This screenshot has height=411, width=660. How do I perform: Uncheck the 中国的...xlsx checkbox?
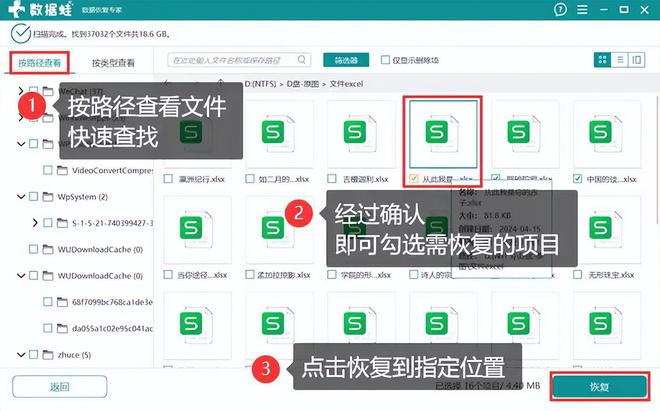578,179
